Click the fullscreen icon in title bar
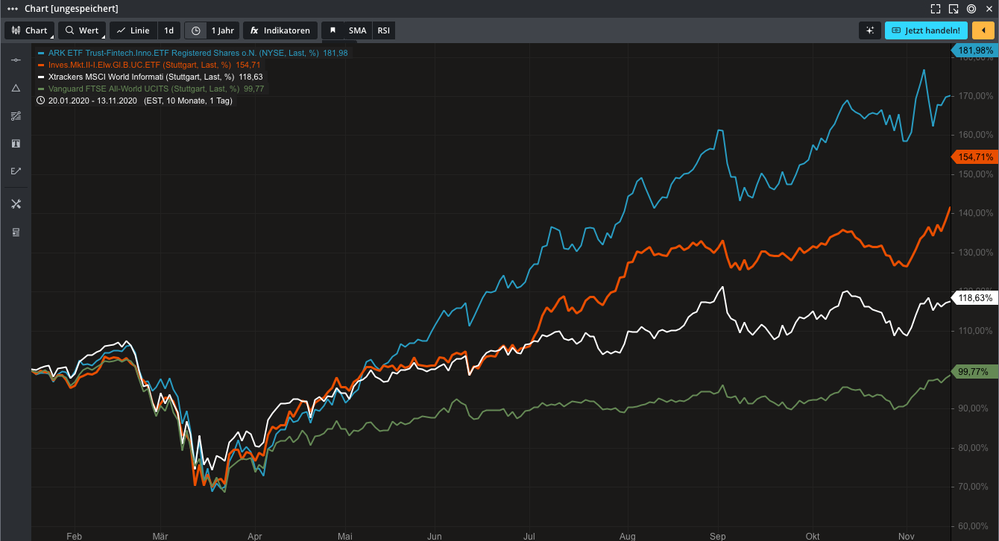Image resolution: width=999 pixels, height=541 pixels. (936, 8)
